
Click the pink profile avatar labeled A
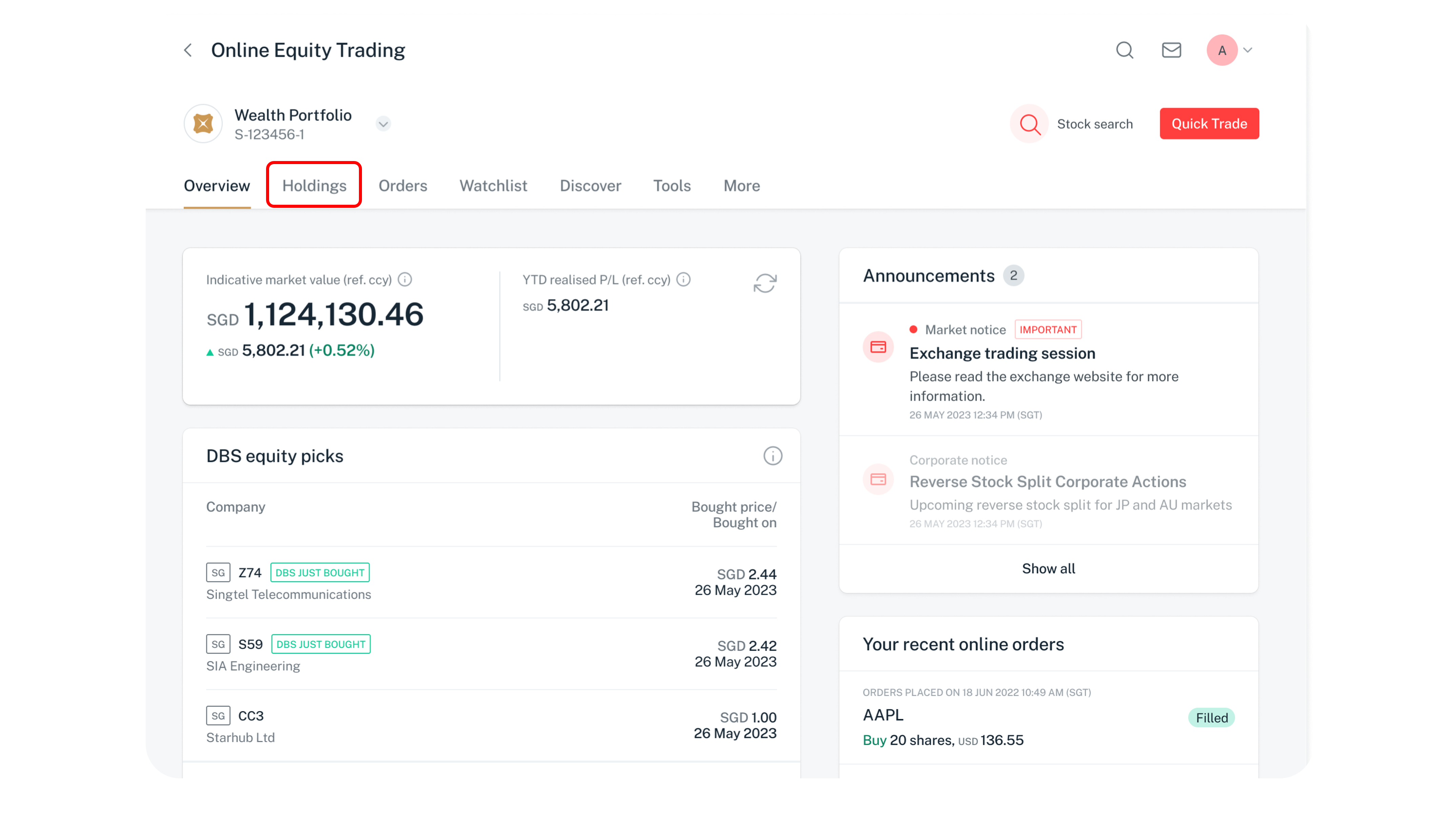pos(1221,50)
